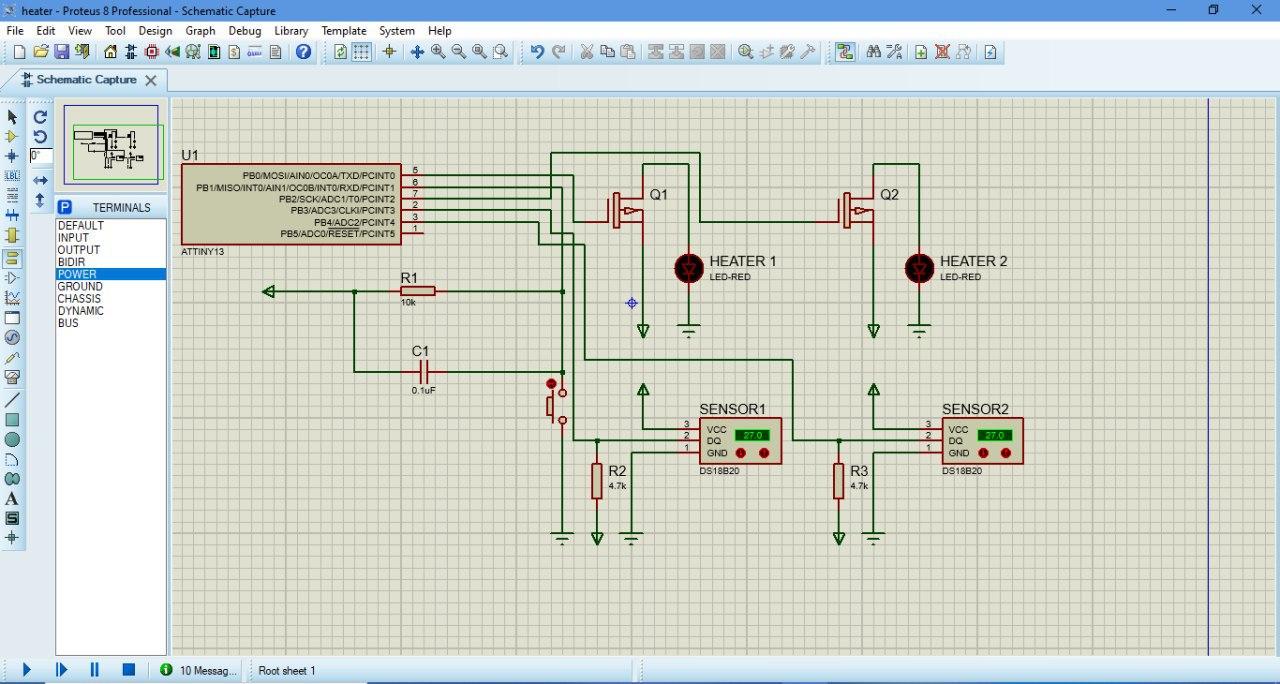Pause the simulation
The width and height of the screenshot is (1280, 684).
pyautogui.click(x=95, y=670)
